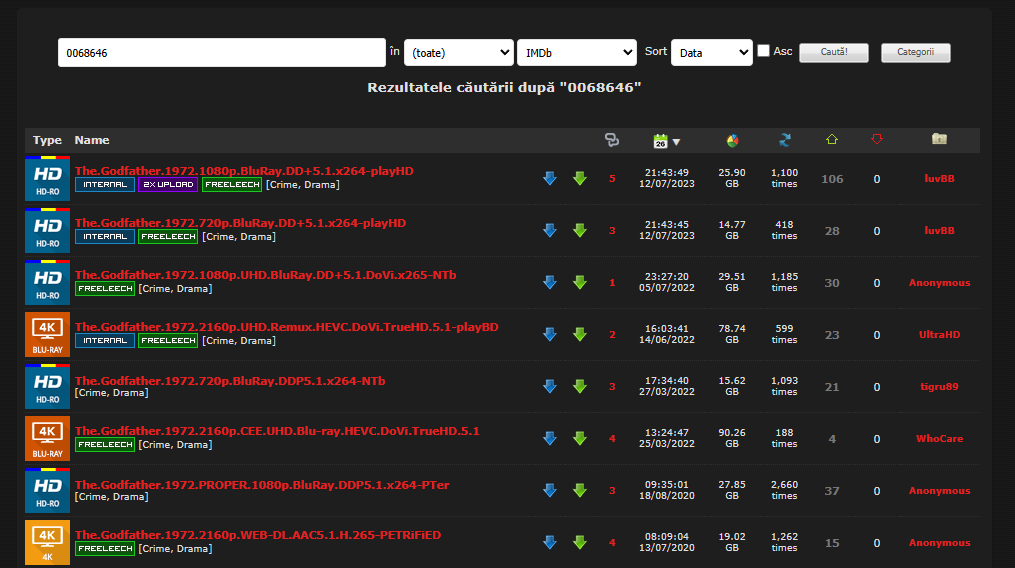Viewport: 1015px width, 568px height.
Task: Click FREELEECH badge on the 1080p playHD row
Action: [x=232, y=185]
